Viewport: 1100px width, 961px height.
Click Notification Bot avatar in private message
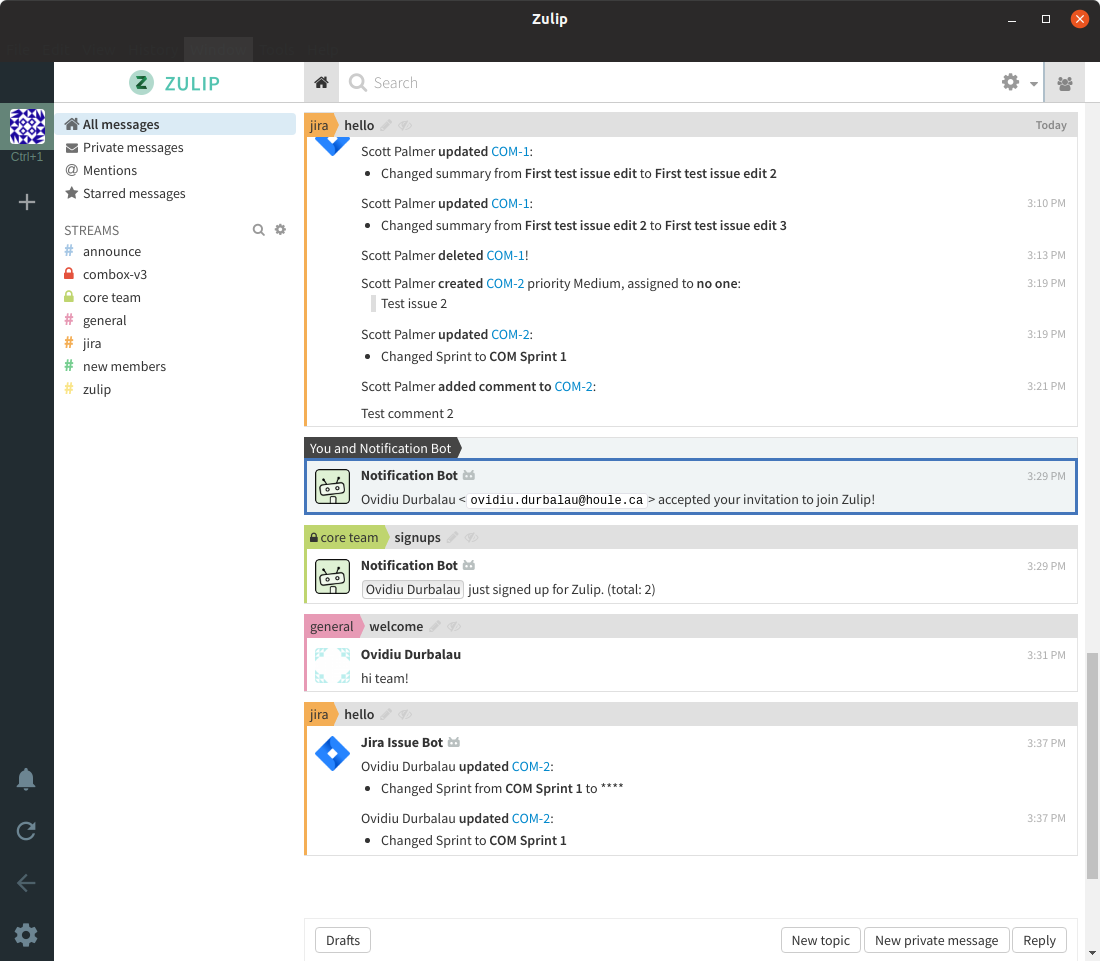pos(333,487)
